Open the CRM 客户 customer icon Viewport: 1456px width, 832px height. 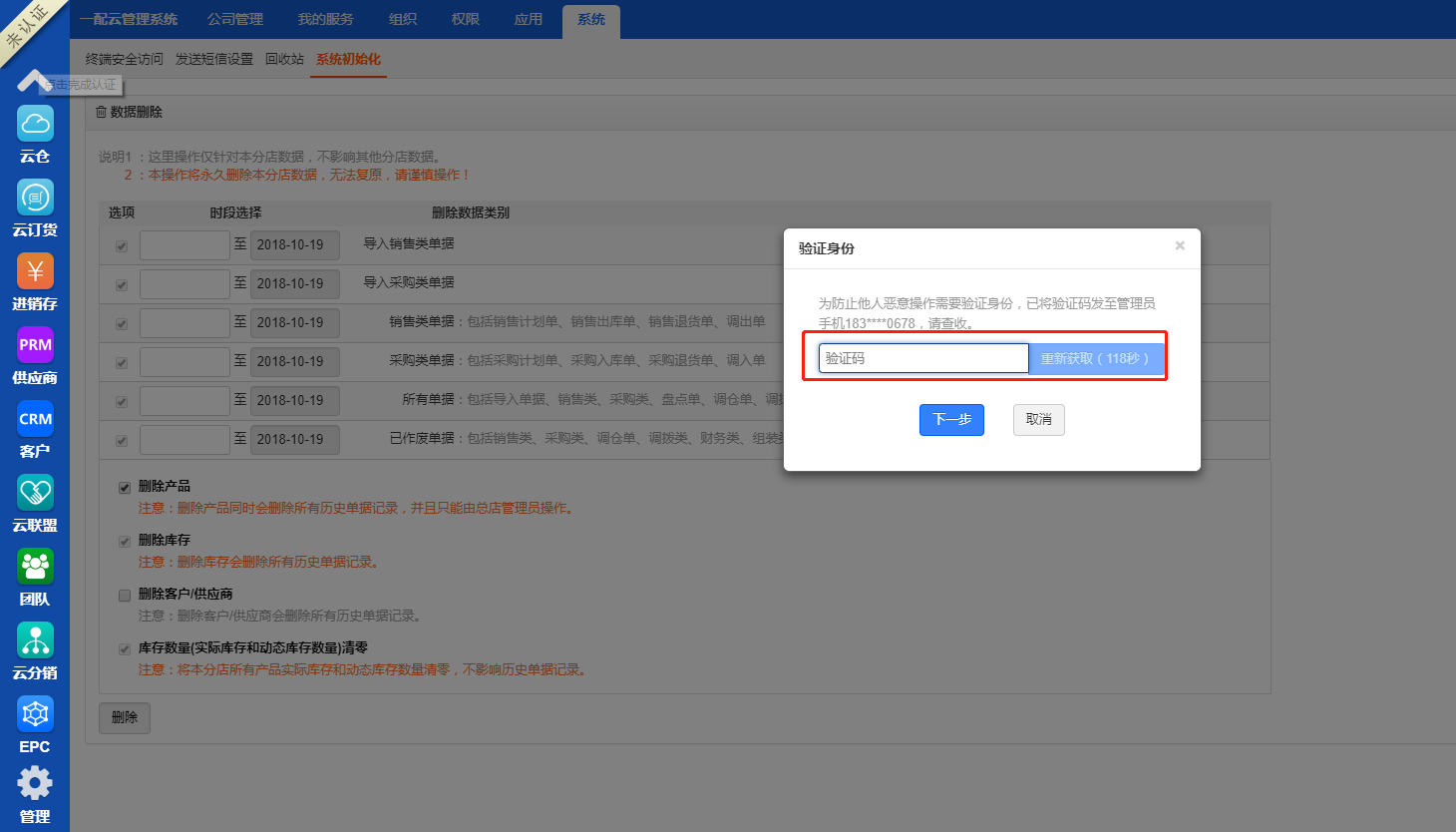tap(35, 419)
